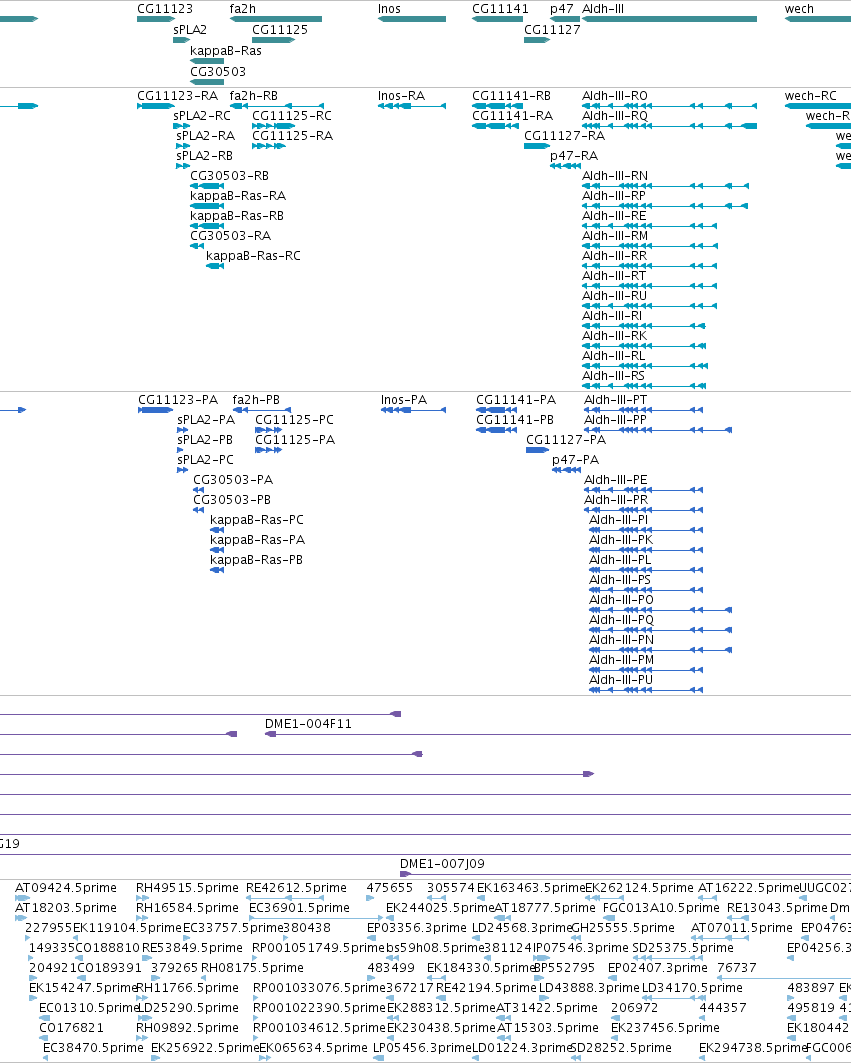The height and width of the screenshot is (1063, 851).
Task: Select the fa2h gene label
Action: (x=243, y=9)
